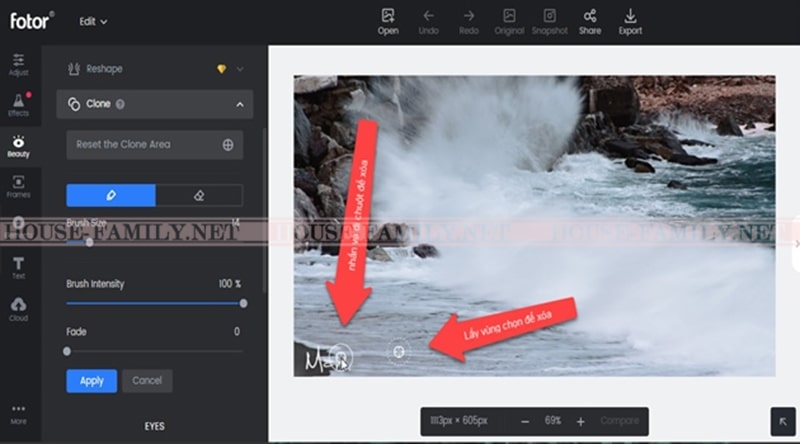Screen dimensions: 800x444
Task: Click the Reshape premium diamond icon
Action: click(x=221, y=69)
